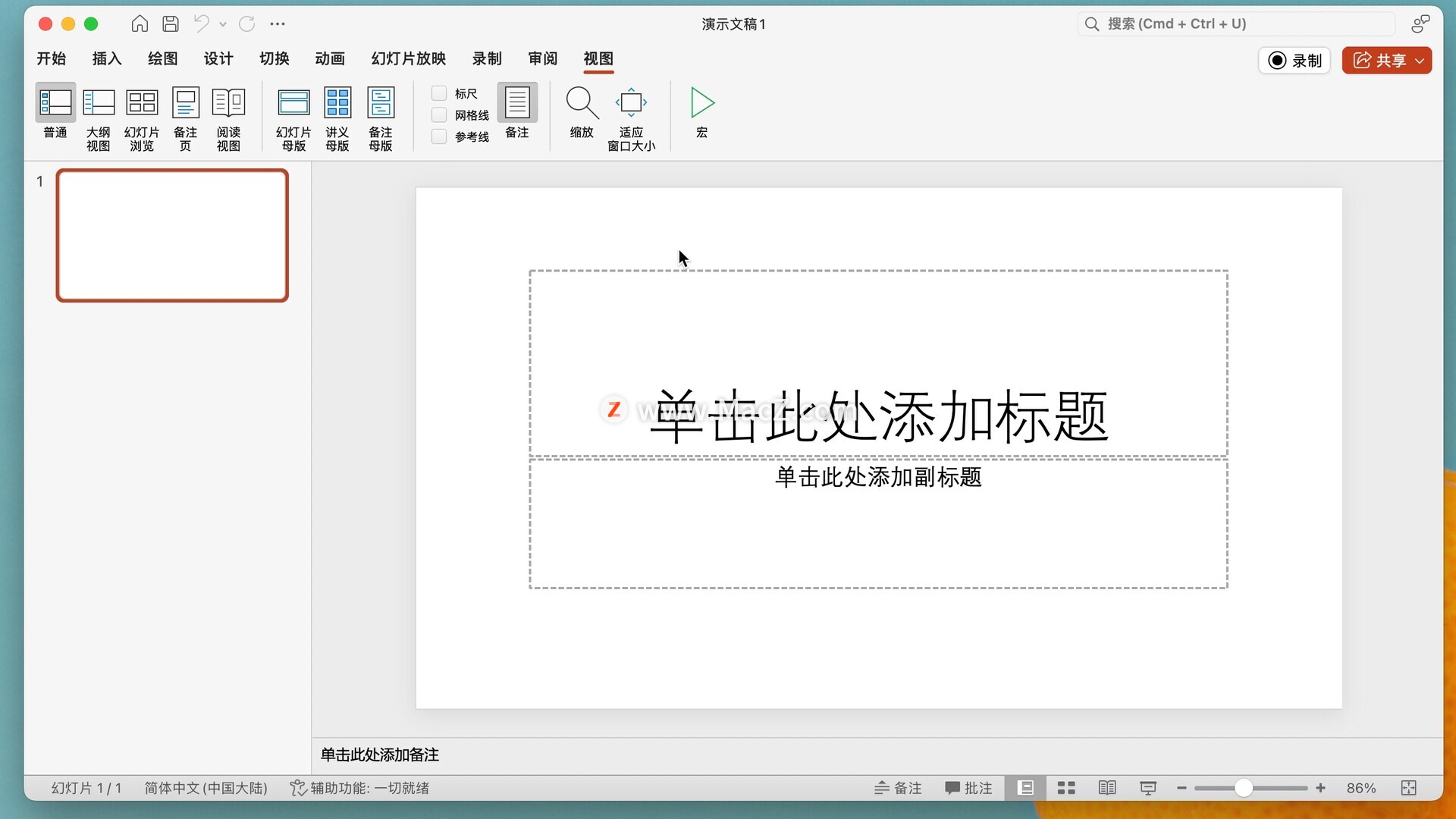Click zoom in plus button
Viewport: 1456px width, 819px height.
click(x=1320, y=789)
